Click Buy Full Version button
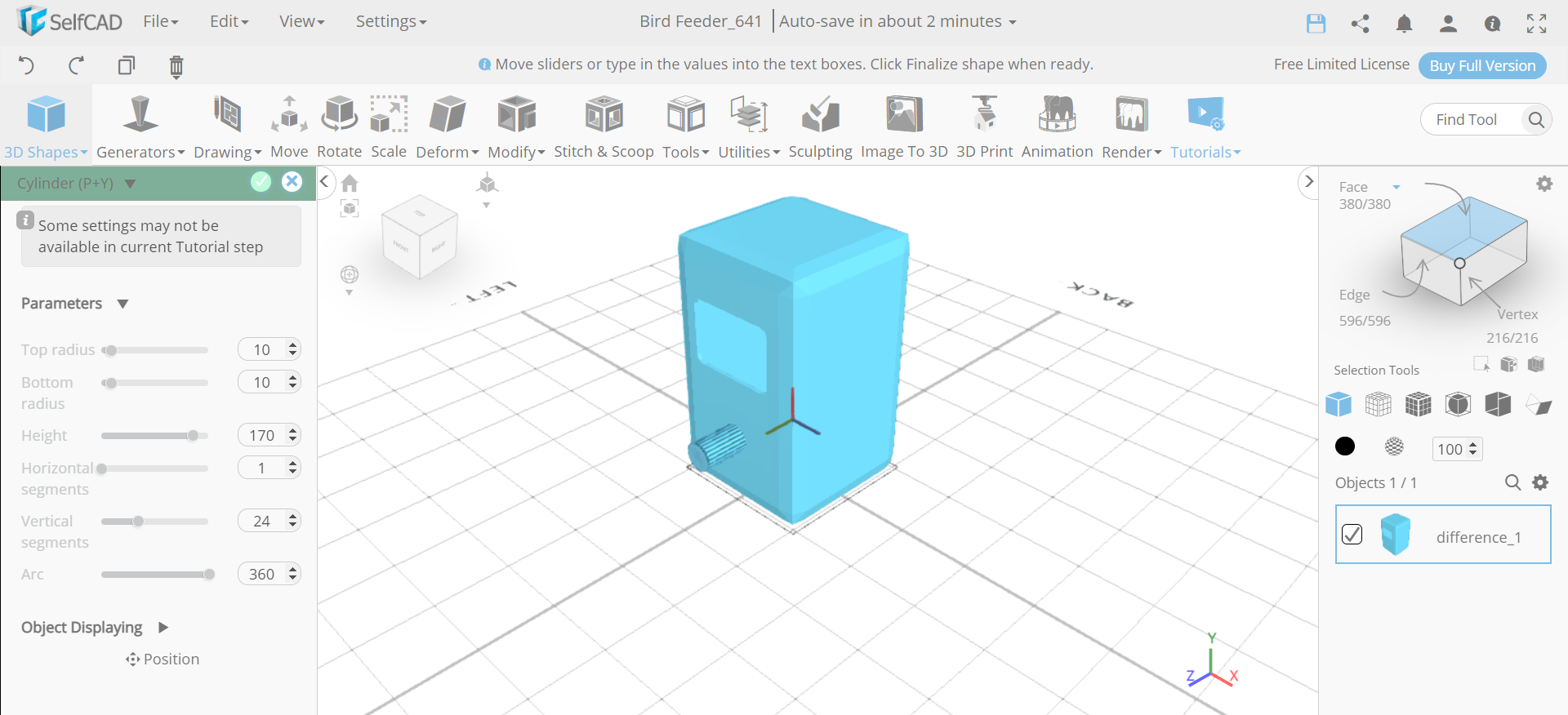1568x715 pixels. (1482, 65)
